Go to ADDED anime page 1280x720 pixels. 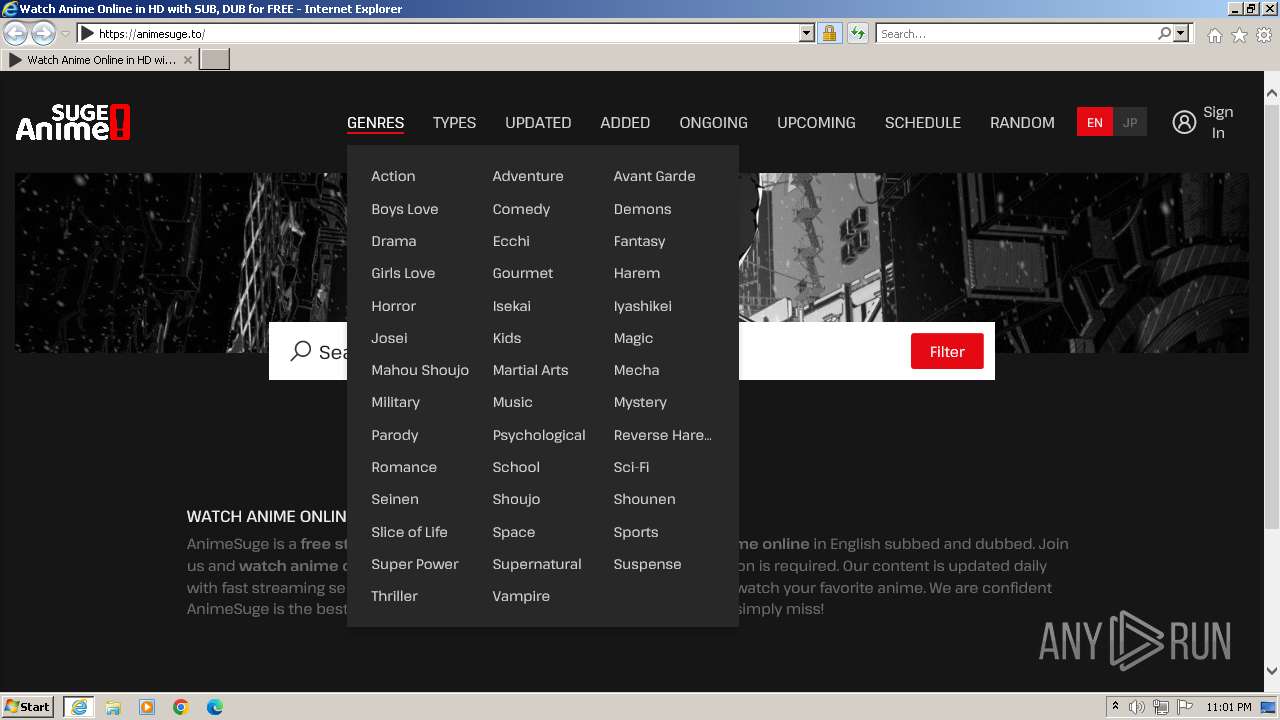pyautogui.click(x=625, y=122)
